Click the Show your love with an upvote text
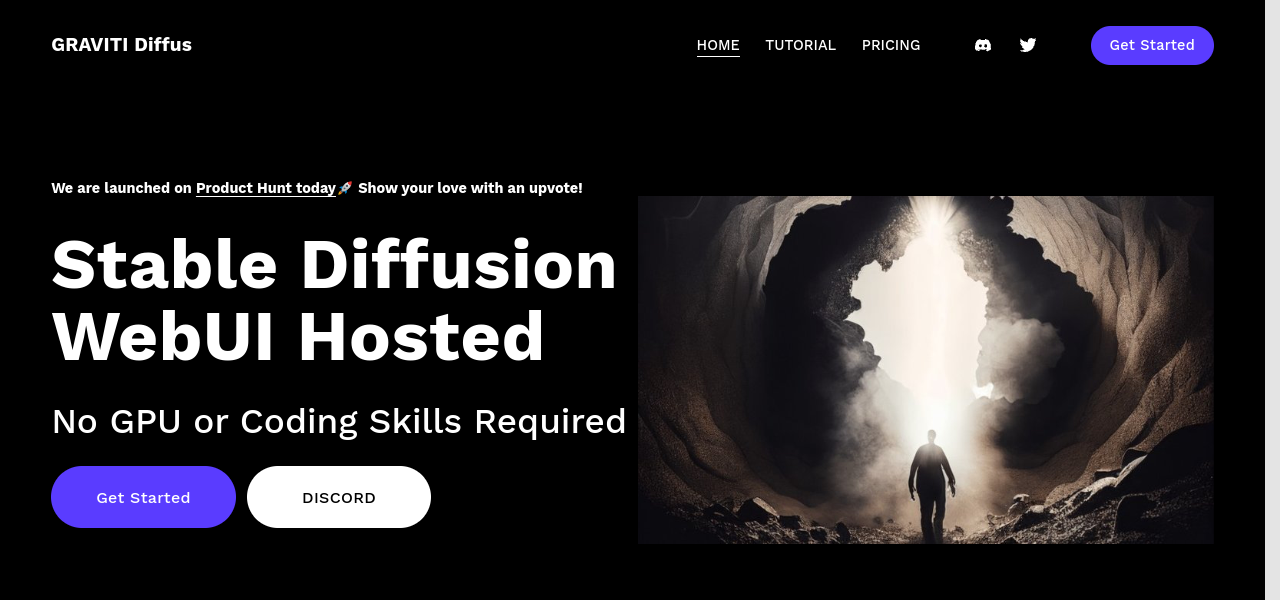Viewport: 1280px width, 600px height. tap(470, 188)
